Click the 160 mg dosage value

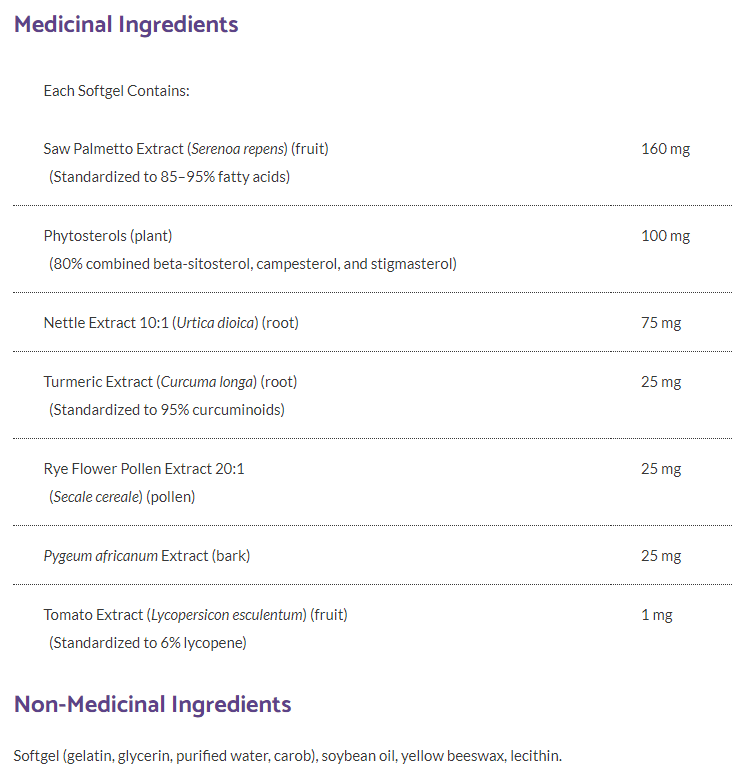pos(665,149)
